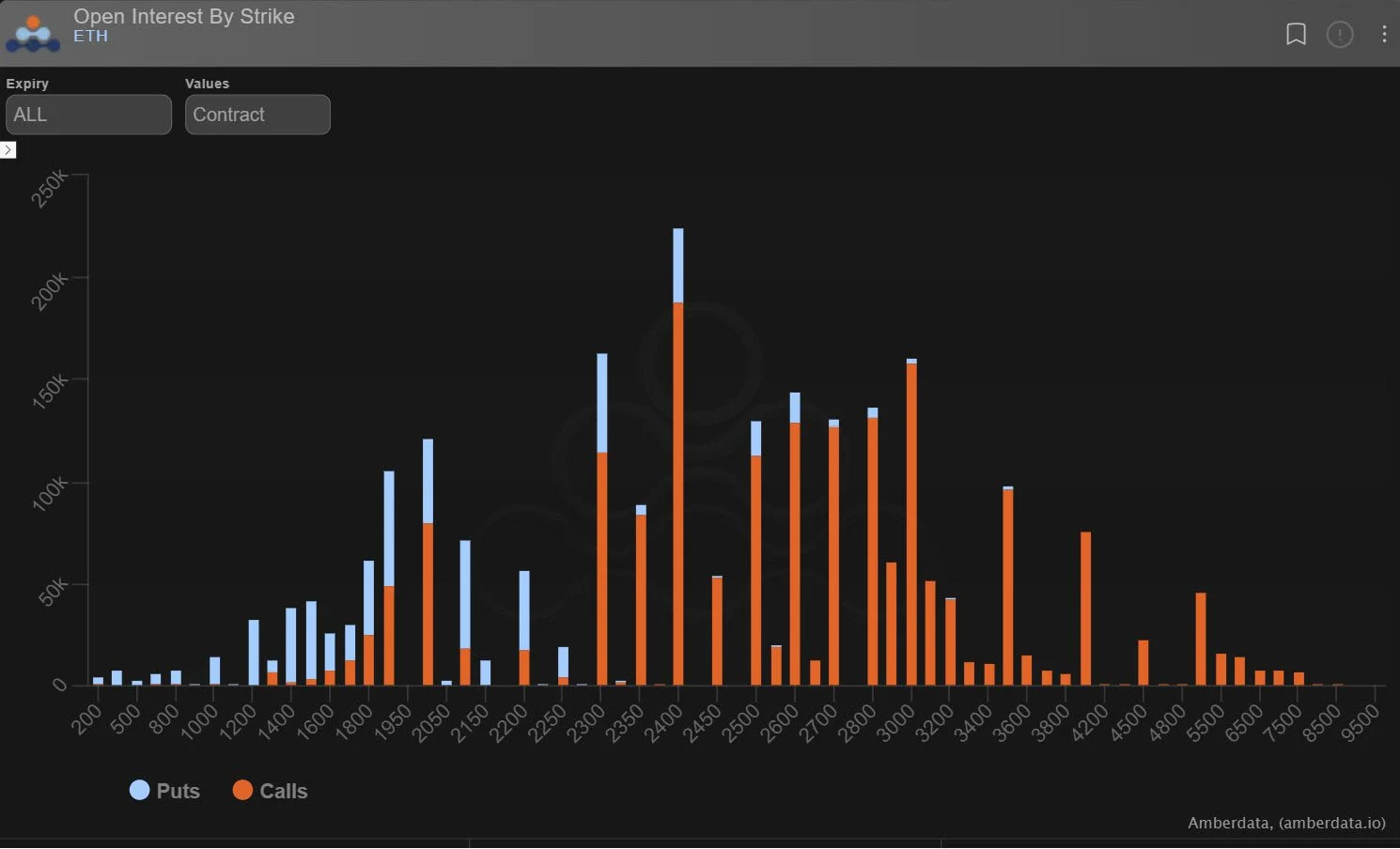Expand the side panel arrow
1400x849 pixels.
coord(8,149)
